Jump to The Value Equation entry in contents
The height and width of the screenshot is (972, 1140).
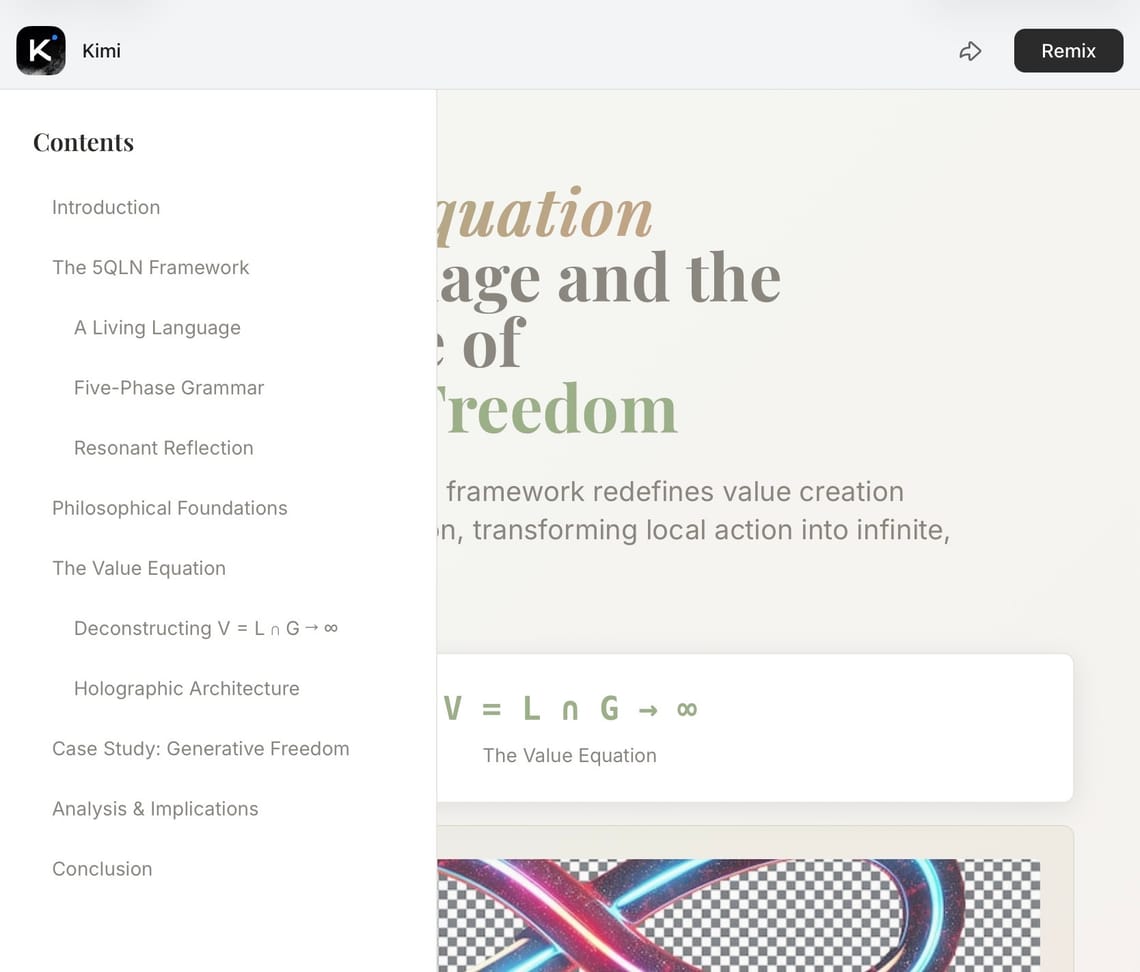139,568
